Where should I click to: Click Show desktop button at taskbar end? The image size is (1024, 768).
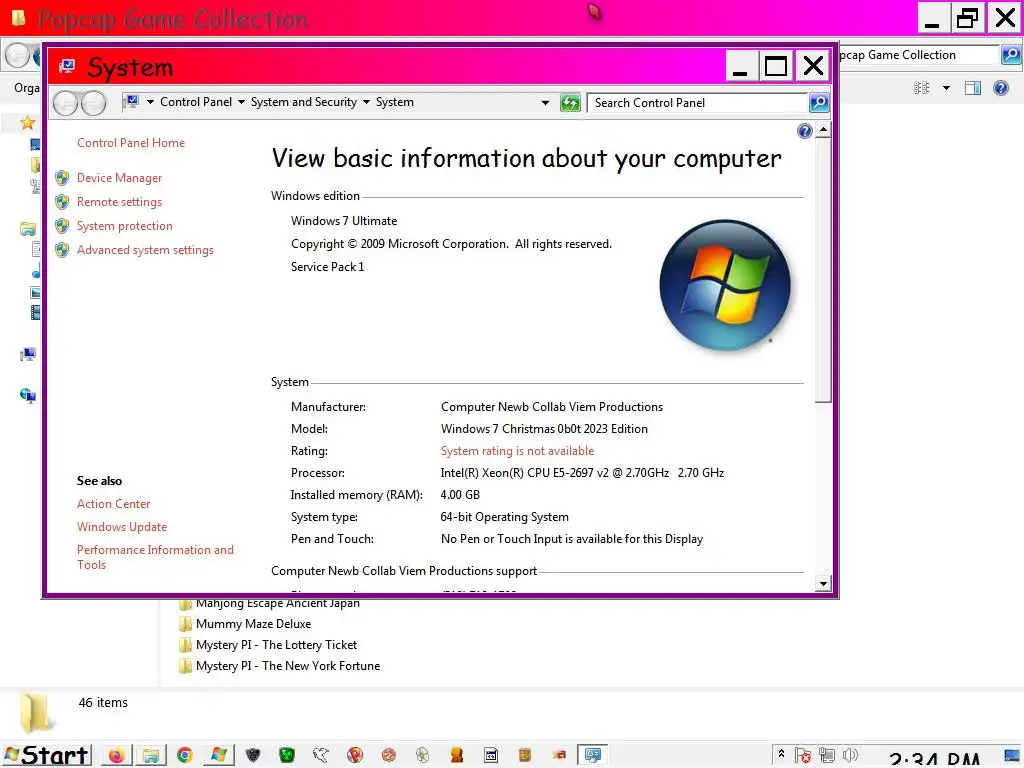(1012, 756)
